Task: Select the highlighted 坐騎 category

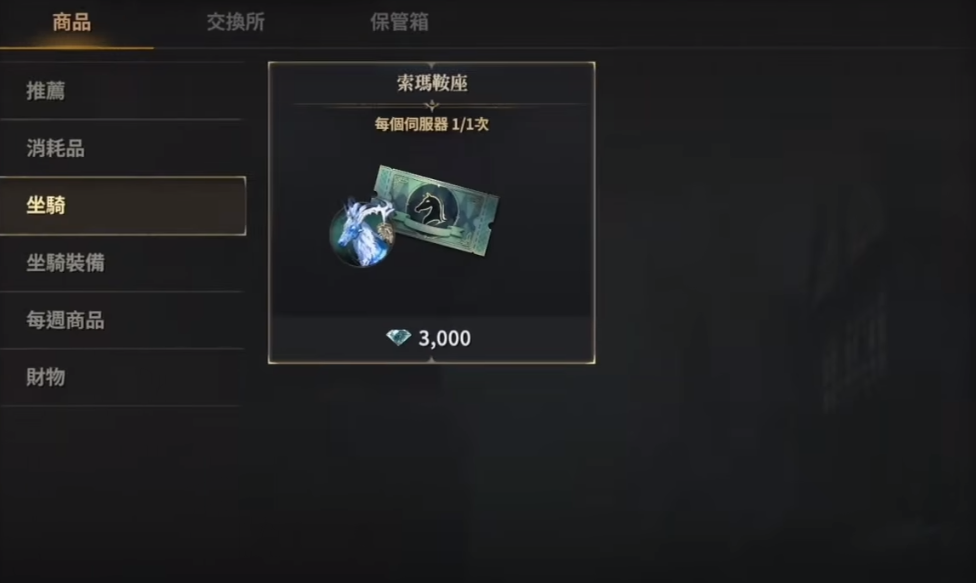Action: 123,205
